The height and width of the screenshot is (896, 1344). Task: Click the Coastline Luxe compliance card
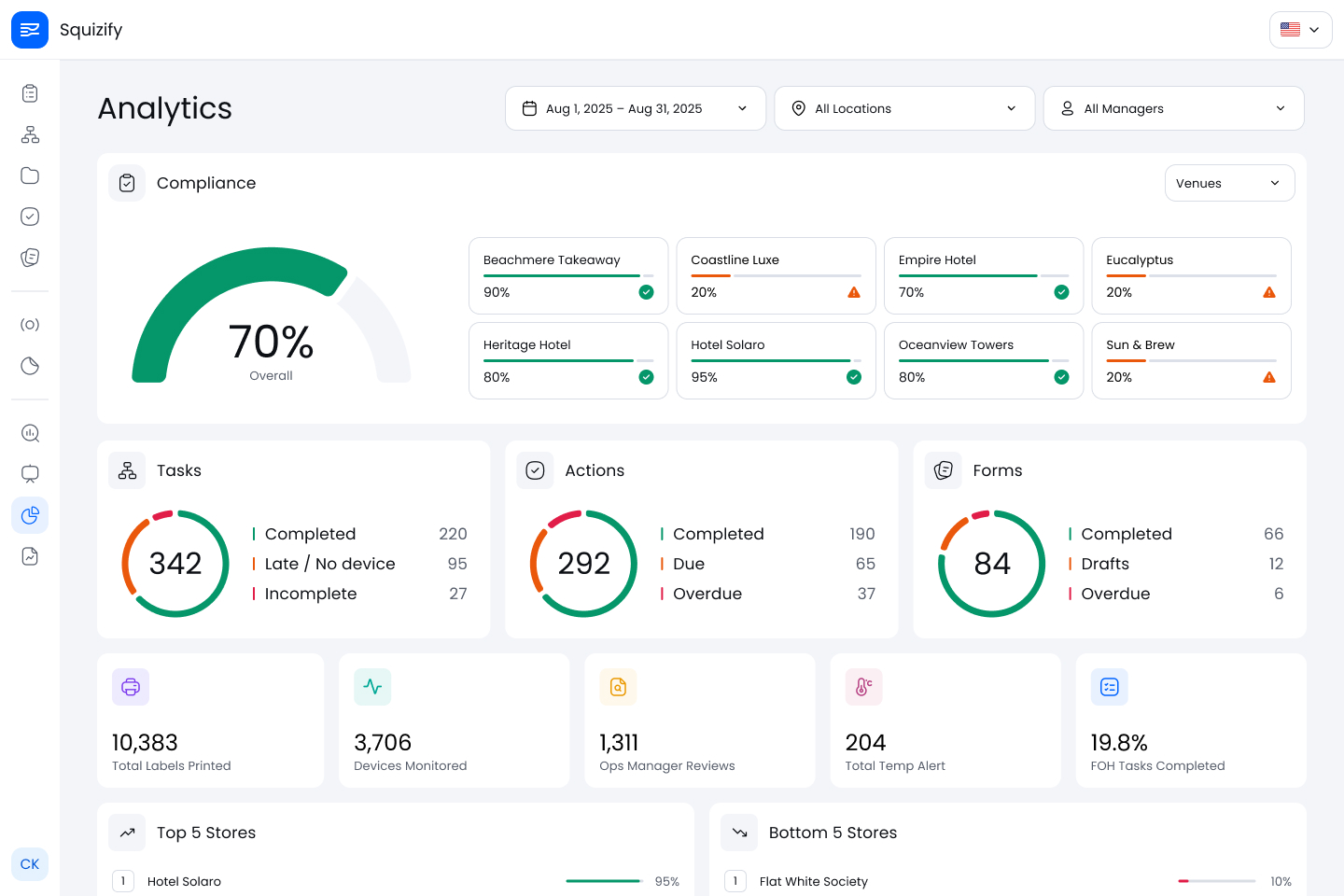pyautogui.click(x=776, y=275)
